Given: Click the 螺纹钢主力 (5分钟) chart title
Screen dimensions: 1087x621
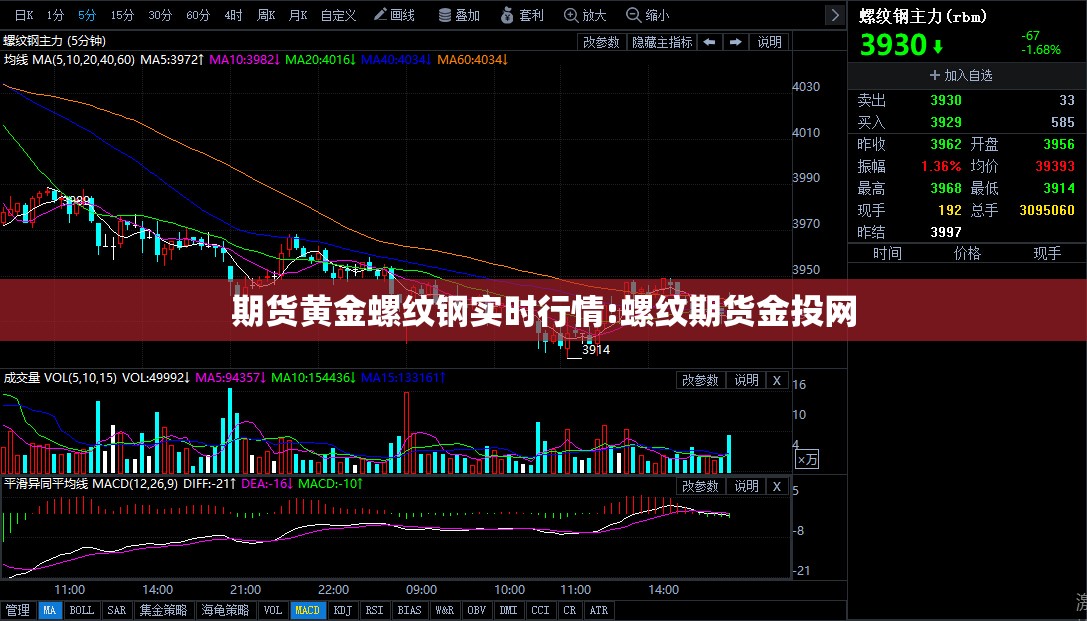Looking at the screenshot, I should point(55,41).
